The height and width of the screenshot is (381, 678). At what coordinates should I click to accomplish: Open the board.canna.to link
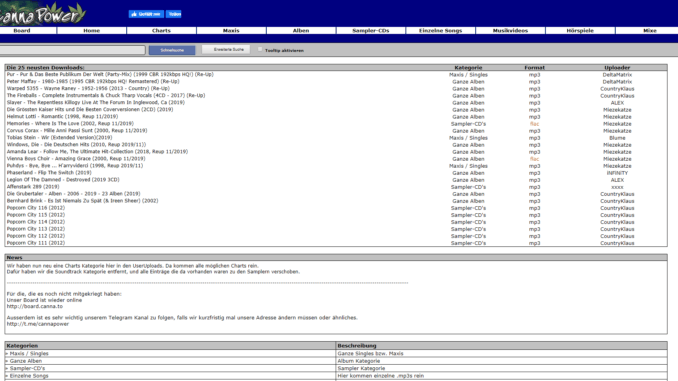(x=35, y=306)
